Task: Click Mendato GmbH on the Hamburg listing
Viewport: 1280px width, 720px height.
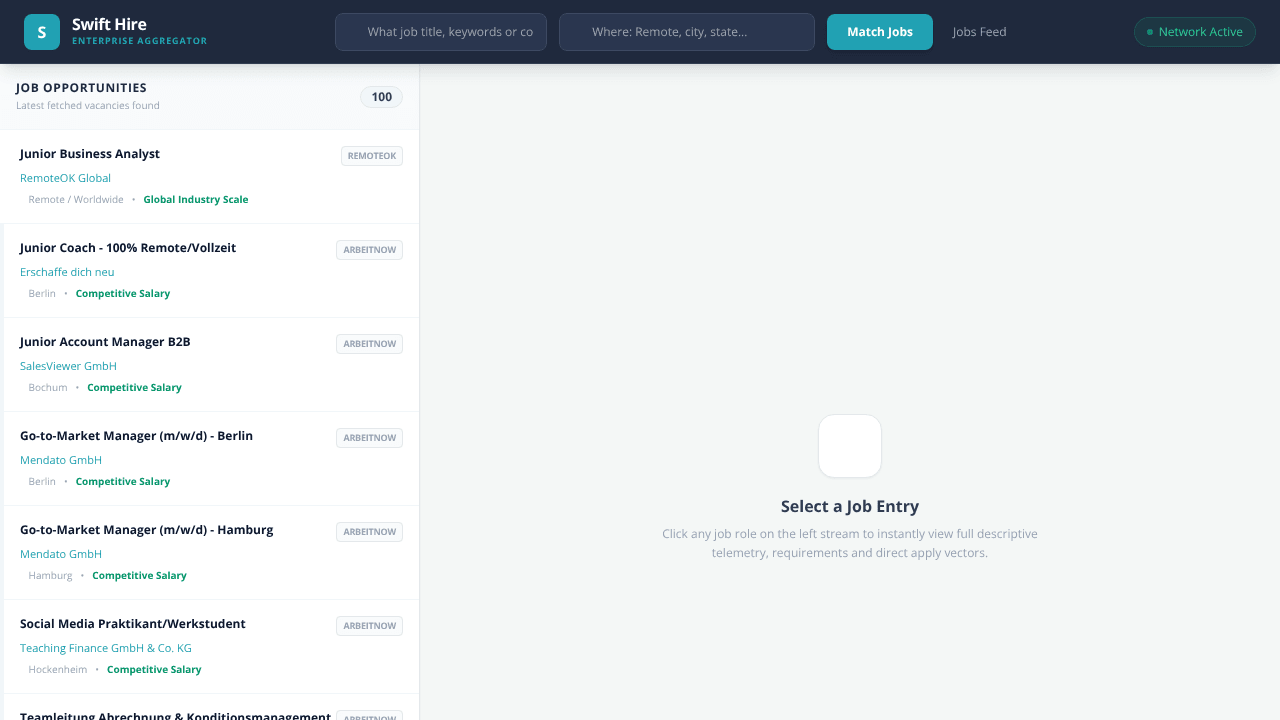Action: click(x=61, y=554)
